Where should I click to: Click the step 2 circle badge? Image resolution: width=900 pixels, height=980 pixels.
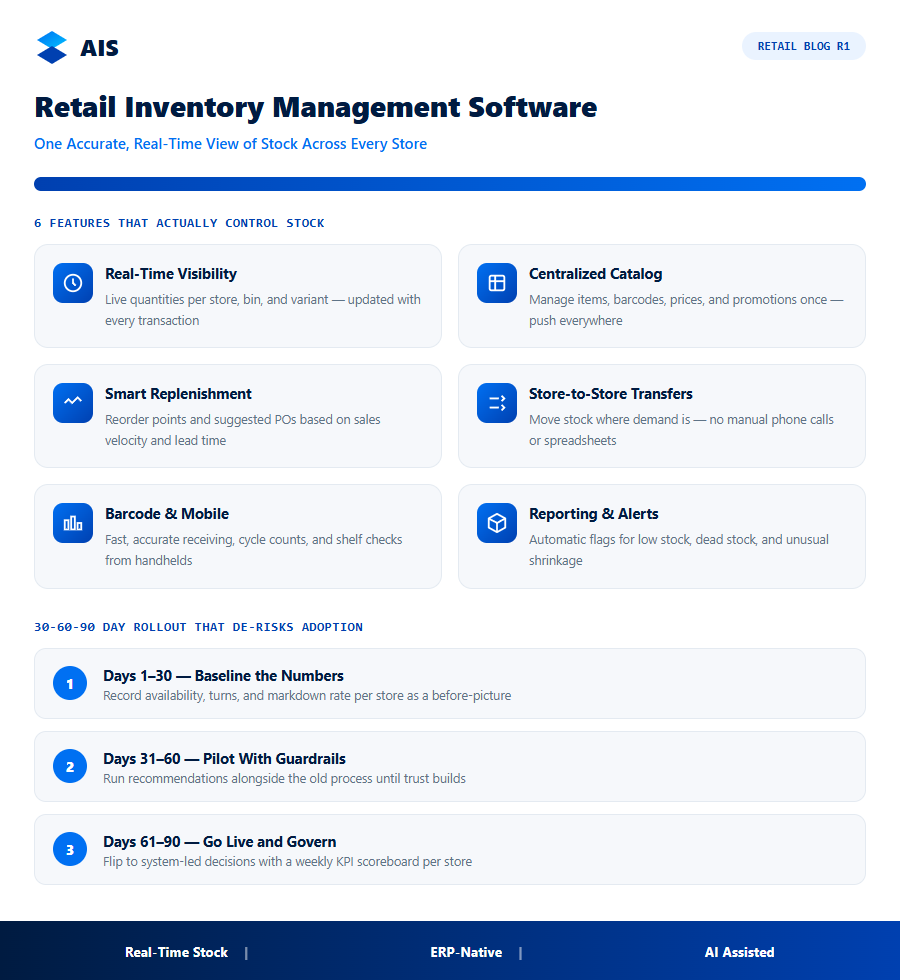(70, 766)
